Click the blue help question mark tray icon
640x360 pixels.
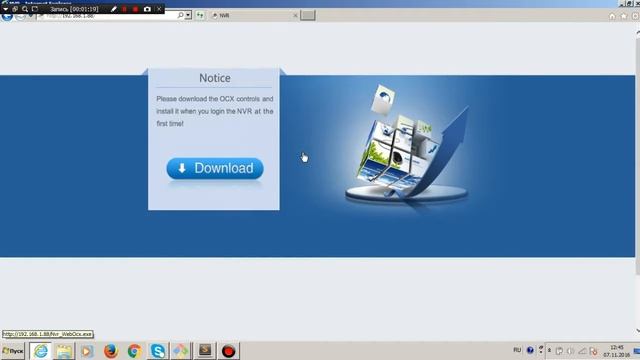(530, 350)
